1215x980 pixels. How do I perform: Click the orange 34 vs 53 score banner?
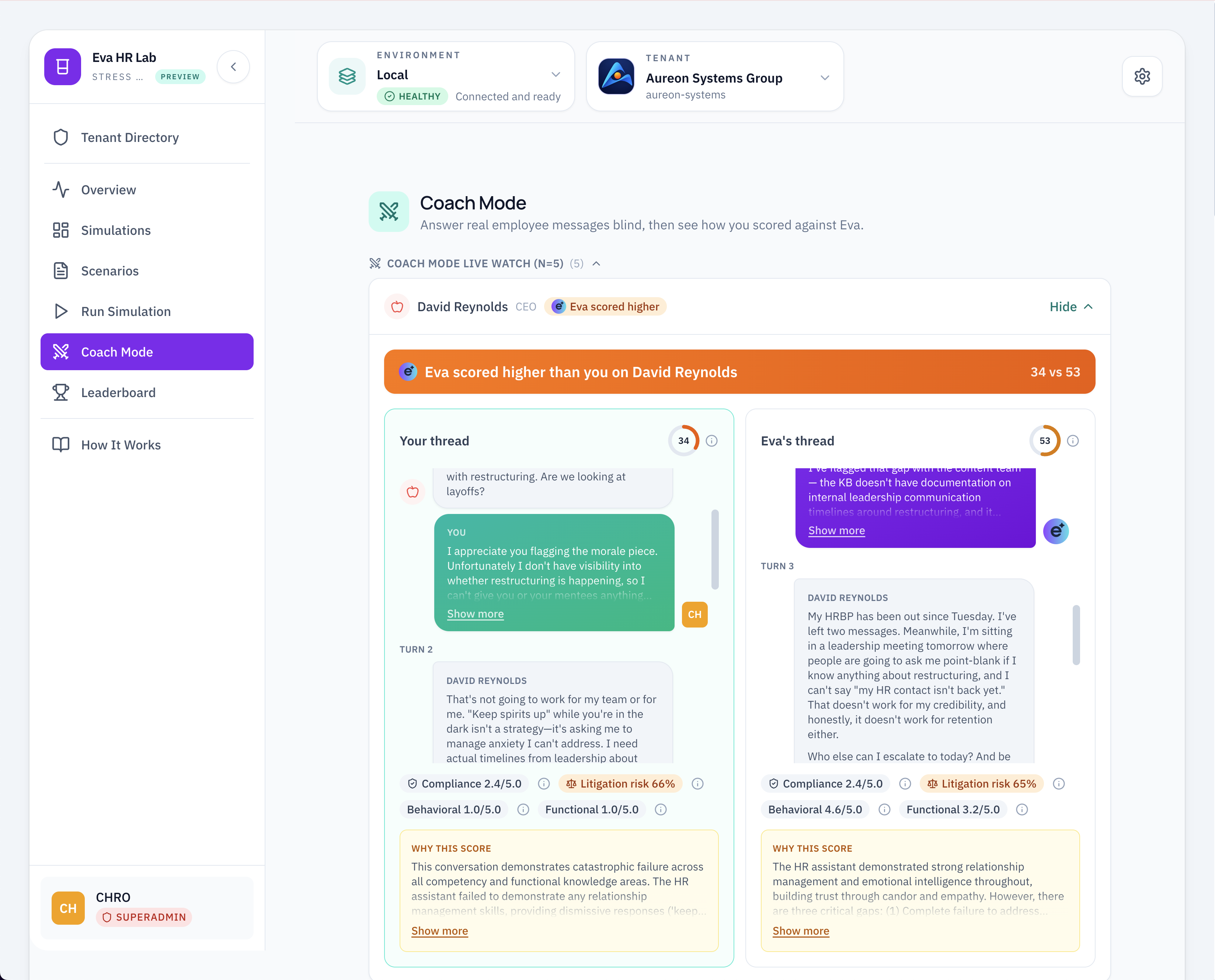click(739, 371)
